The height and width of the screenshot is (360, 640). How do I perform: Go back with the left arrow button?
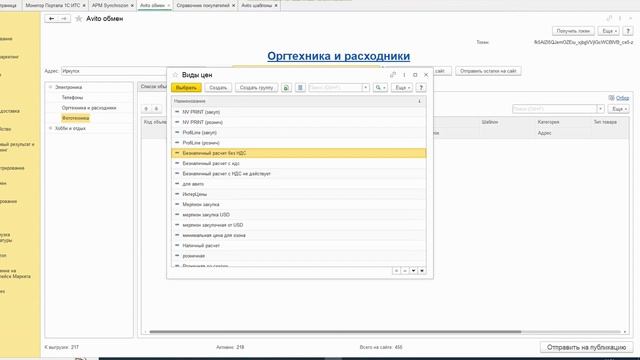51,18
